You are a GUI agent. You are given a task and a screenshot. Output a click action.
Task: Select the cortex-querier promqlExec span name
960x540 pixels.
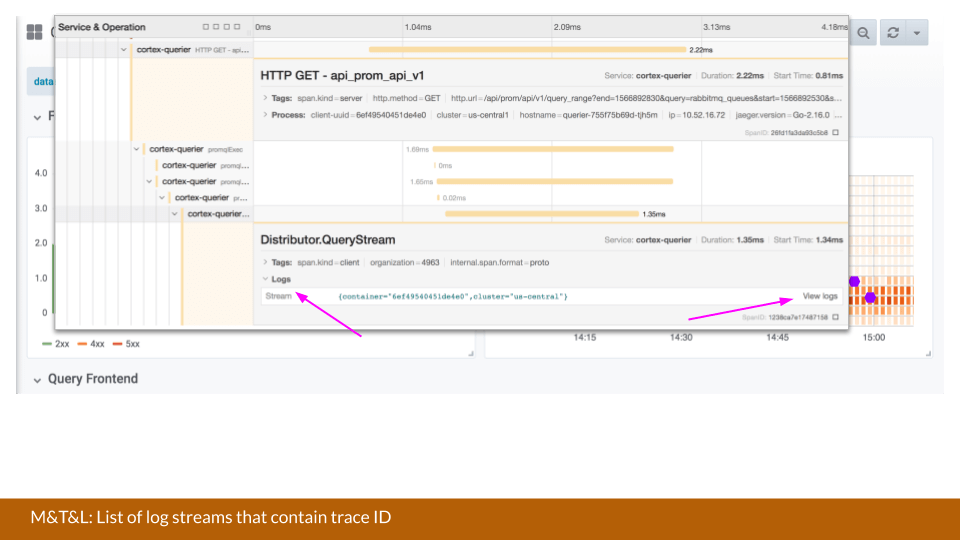click(176, 149)
